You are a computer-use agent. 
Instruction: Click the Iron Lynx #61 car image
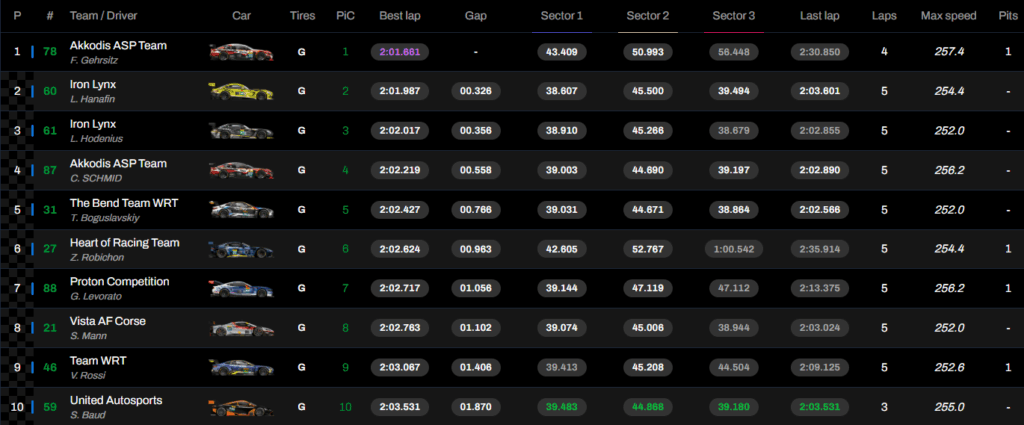pyautogui.click(x=242, y=131)
